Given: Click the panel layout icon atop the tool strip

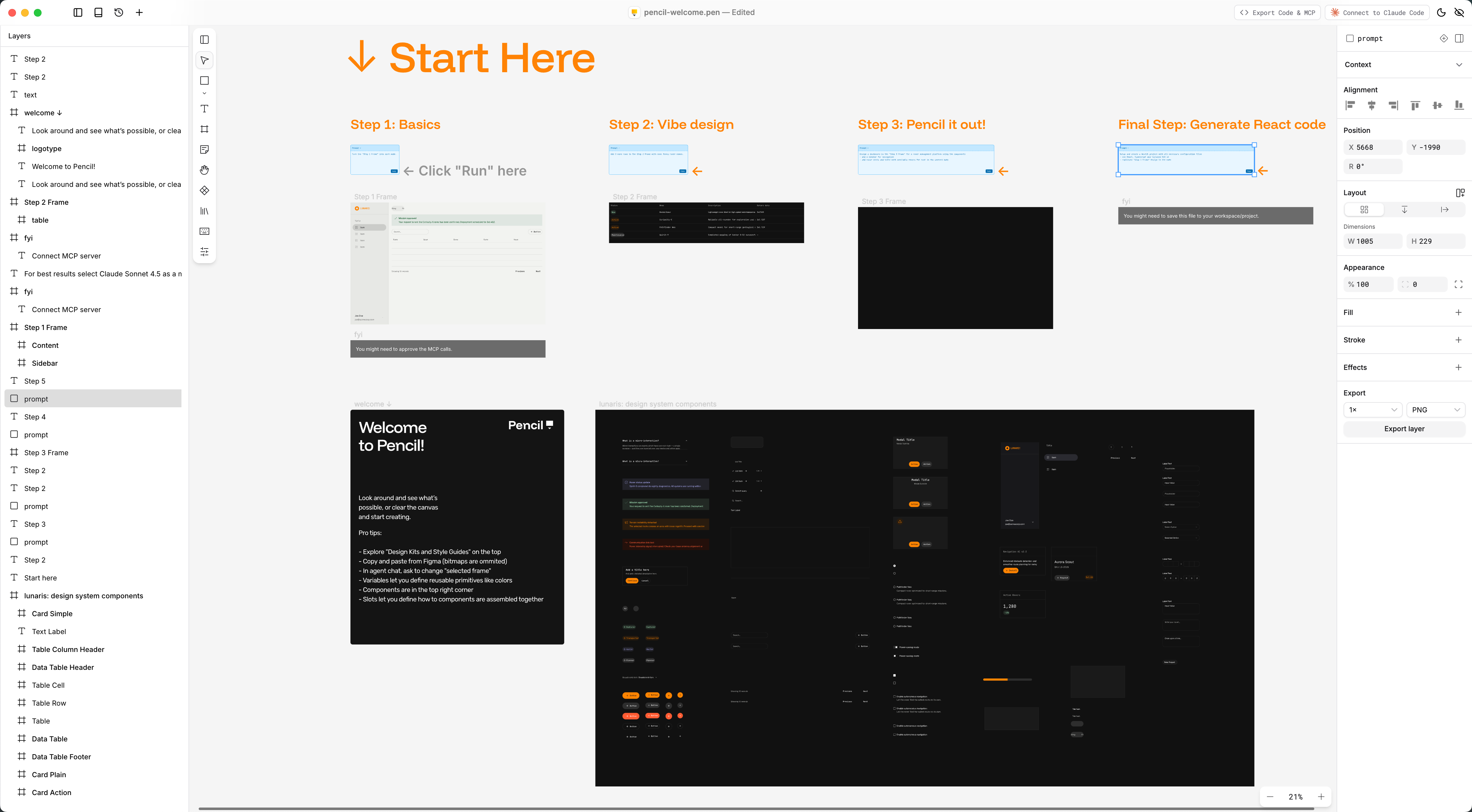Looking at the screenshot, I should (204, 39).
